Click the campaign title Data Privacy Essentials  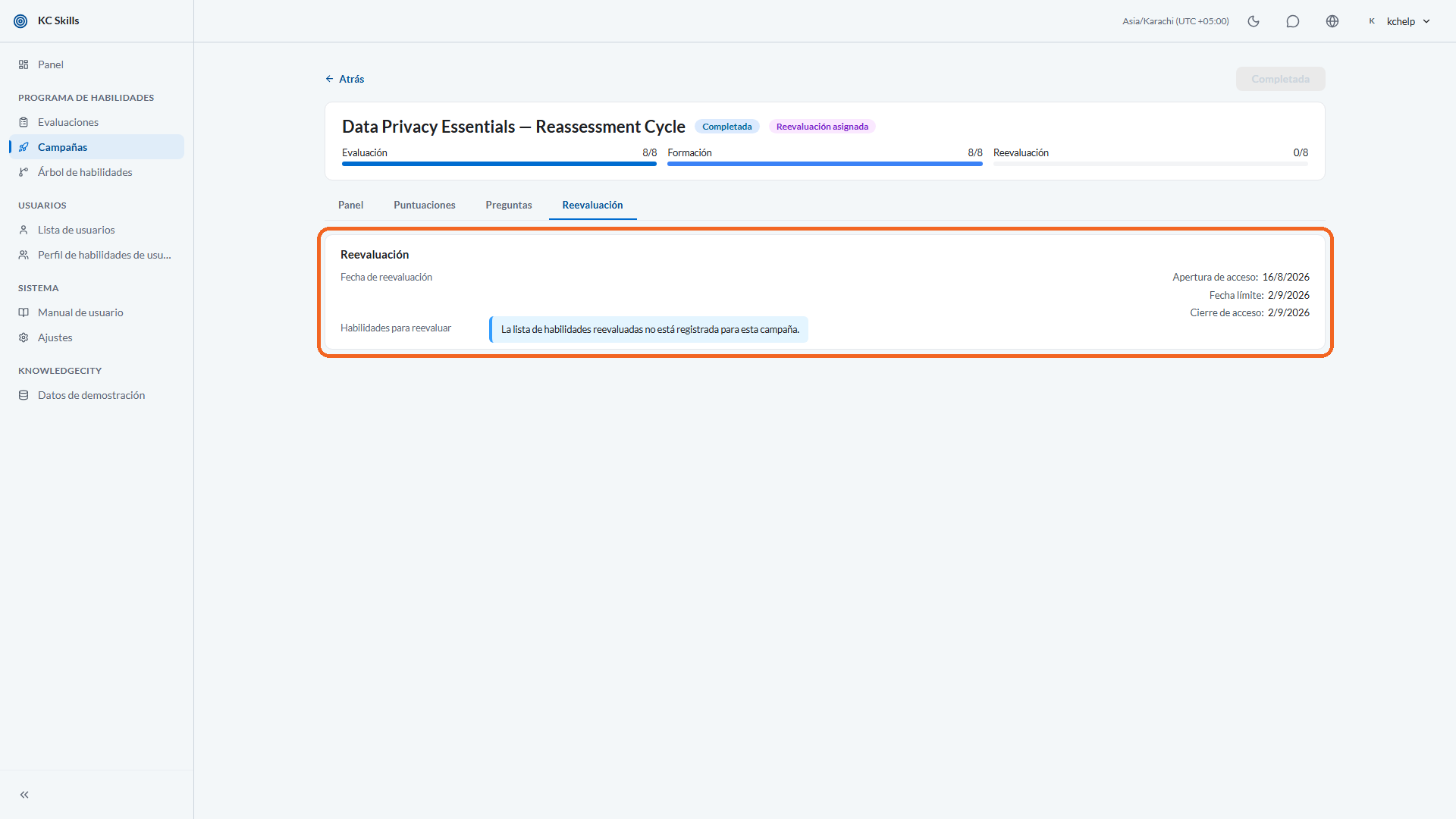pos(513,127)
